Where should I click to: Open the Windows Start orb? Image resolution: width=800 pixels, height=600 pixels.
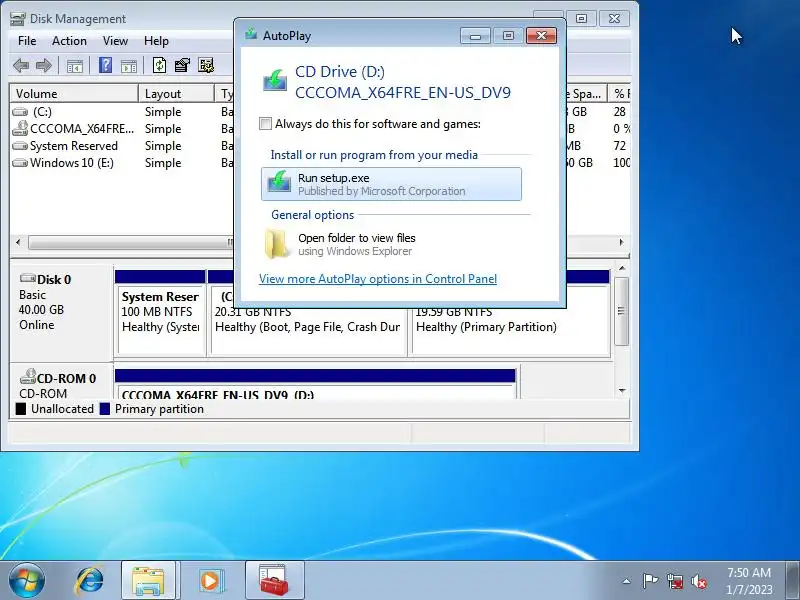coord(27,580)
